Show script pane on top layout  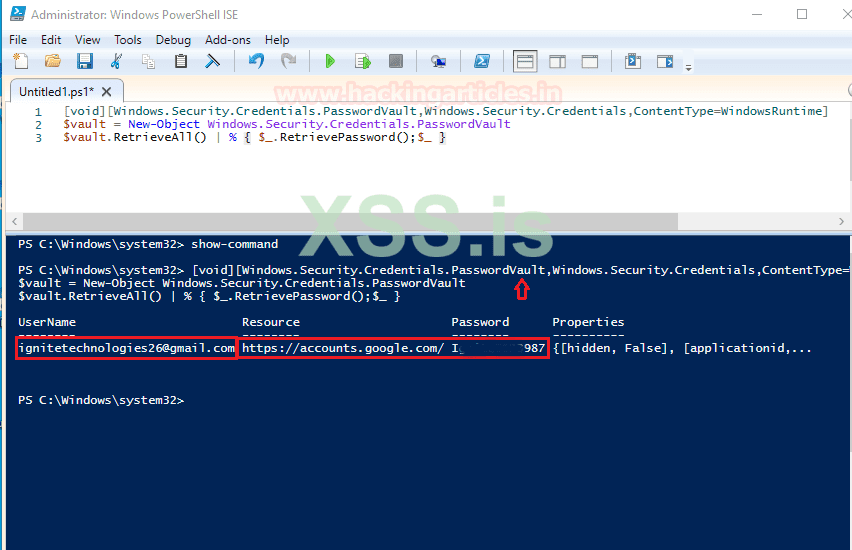pos(525,61)
